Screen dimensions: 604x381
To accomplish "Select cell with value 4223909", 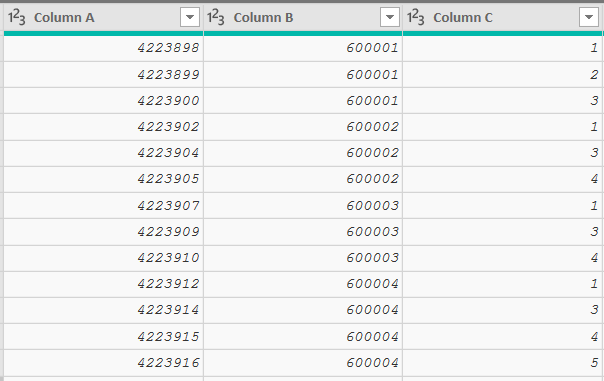I will [x=104, y=232].
